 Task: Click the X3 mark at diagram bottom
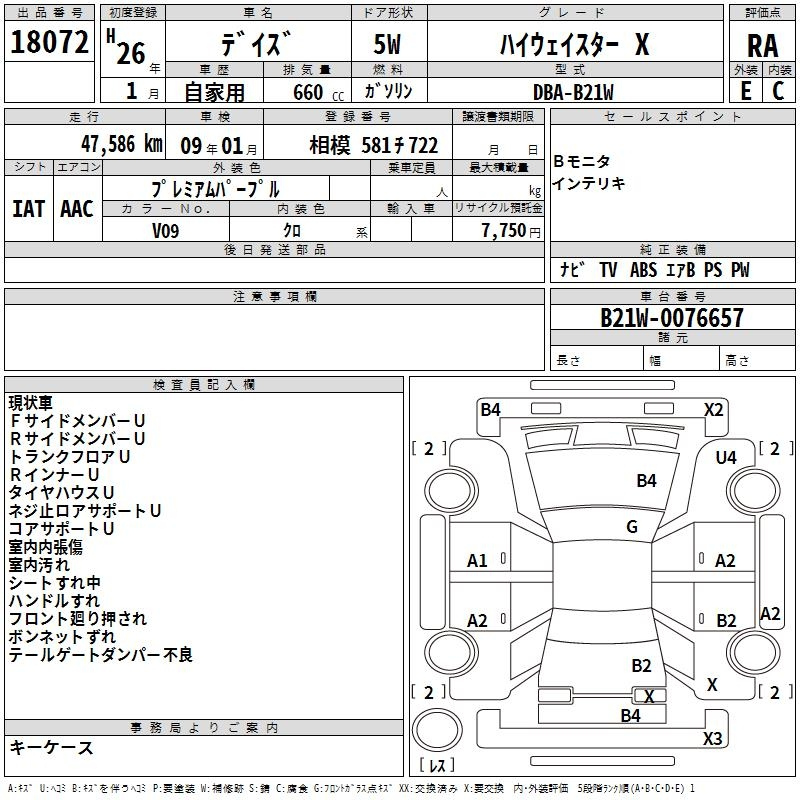coord(712,739)
